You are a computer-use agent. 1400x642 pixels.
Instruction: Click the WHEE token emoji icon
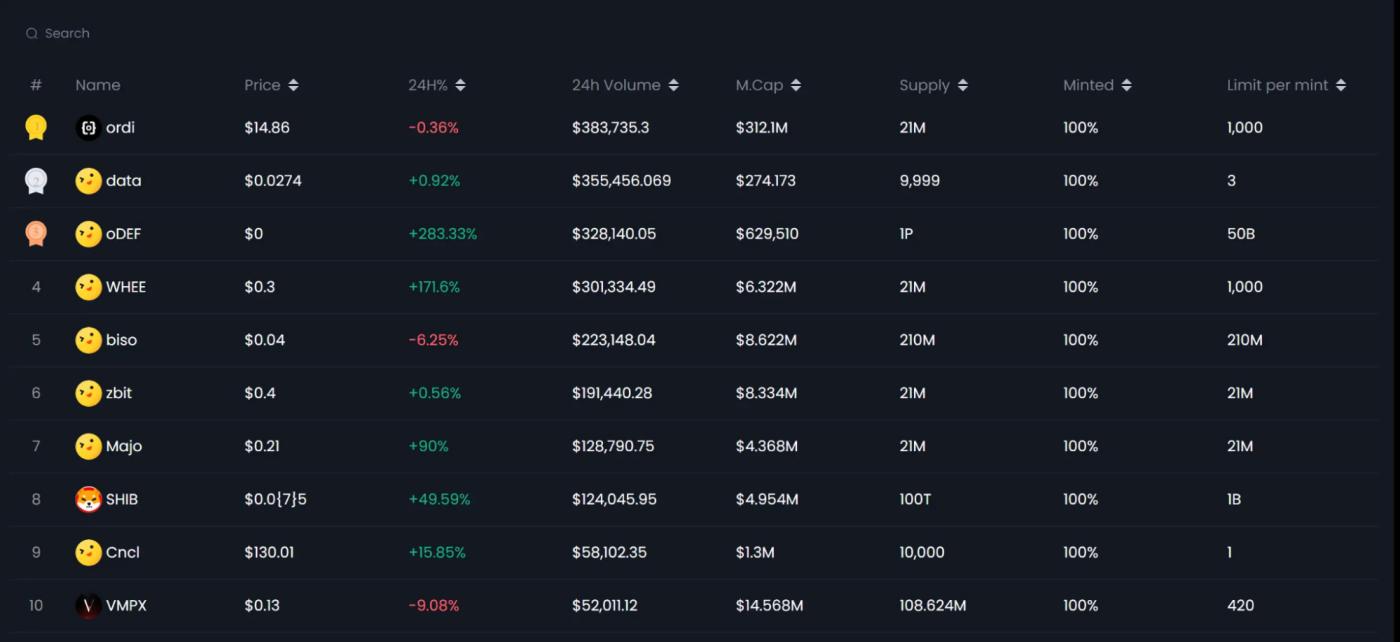pos(88,287)
